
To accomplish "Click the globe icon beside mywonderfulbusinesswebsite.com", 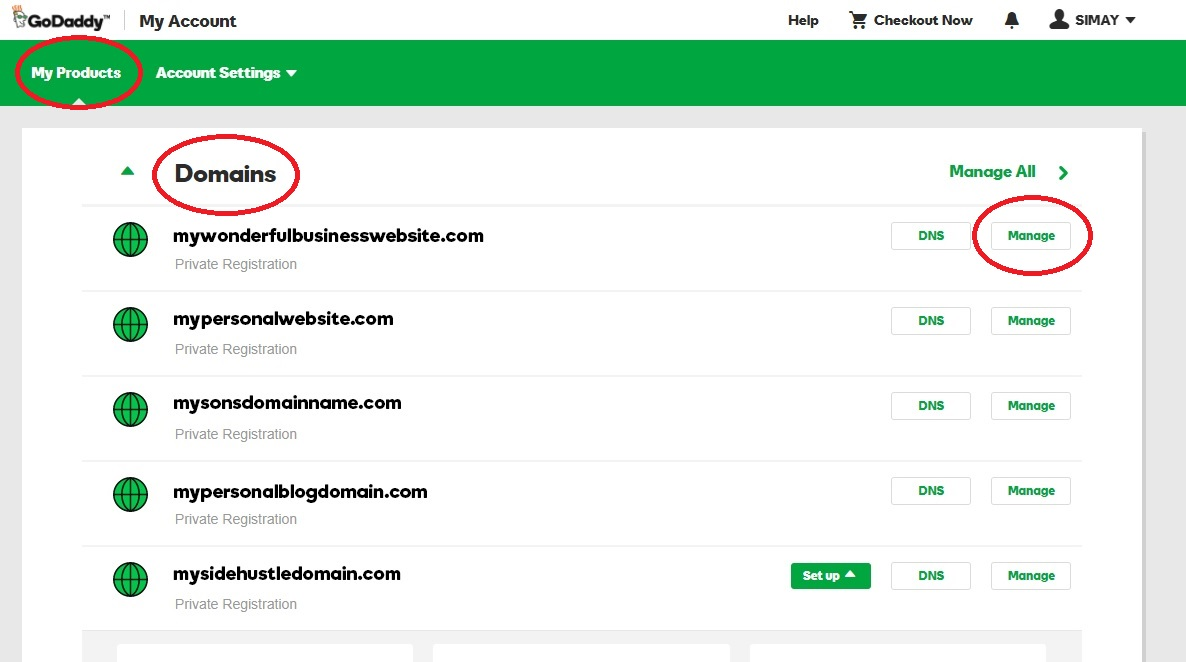I will 130,239.
